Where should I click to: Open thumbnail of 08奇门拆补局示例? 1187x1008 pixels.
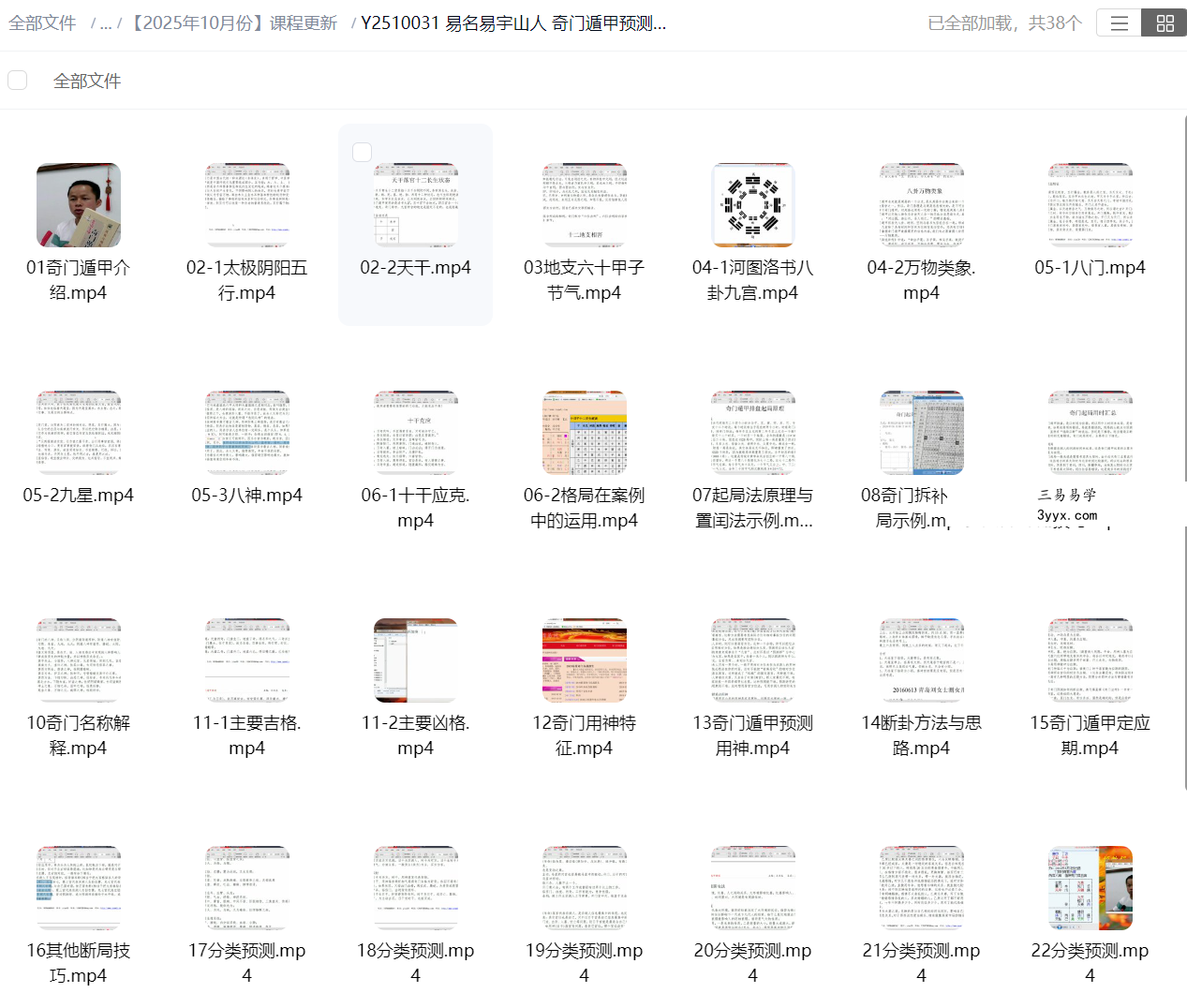tap(922, 433)
